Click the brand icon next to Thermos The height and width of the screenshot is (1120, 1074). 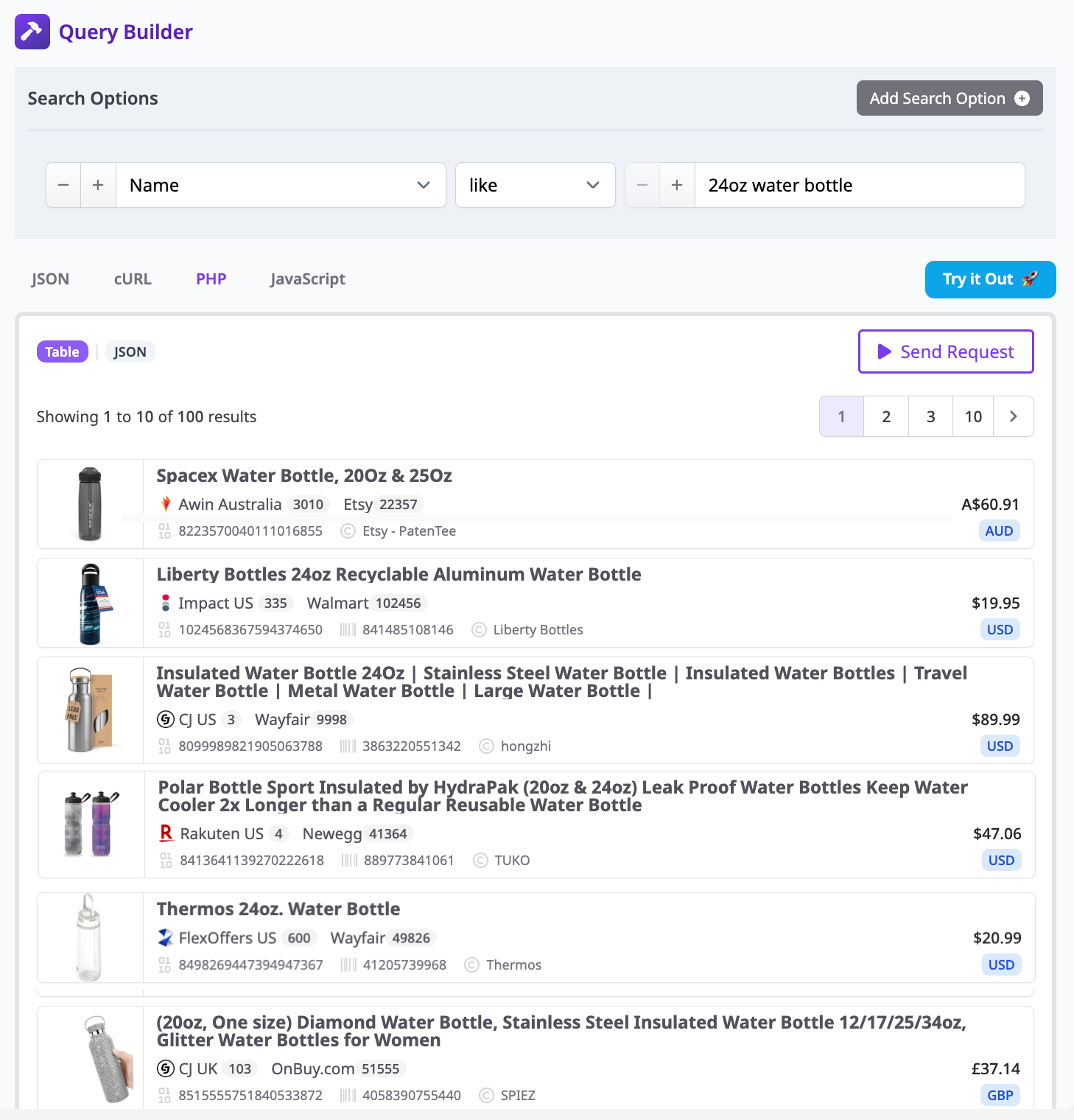click(472, 965)
